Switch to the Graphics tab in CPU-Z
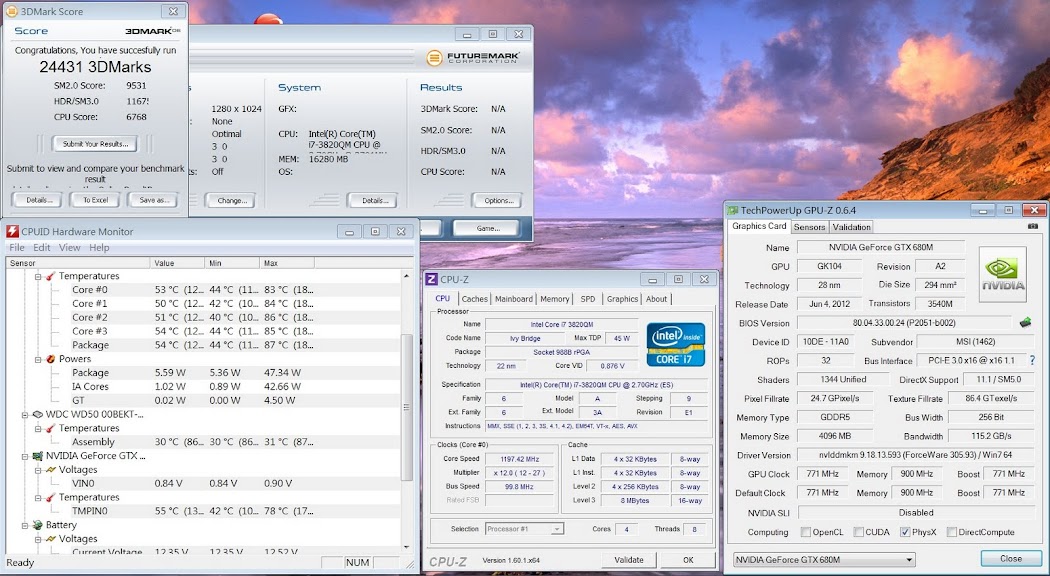 [623, 299]
